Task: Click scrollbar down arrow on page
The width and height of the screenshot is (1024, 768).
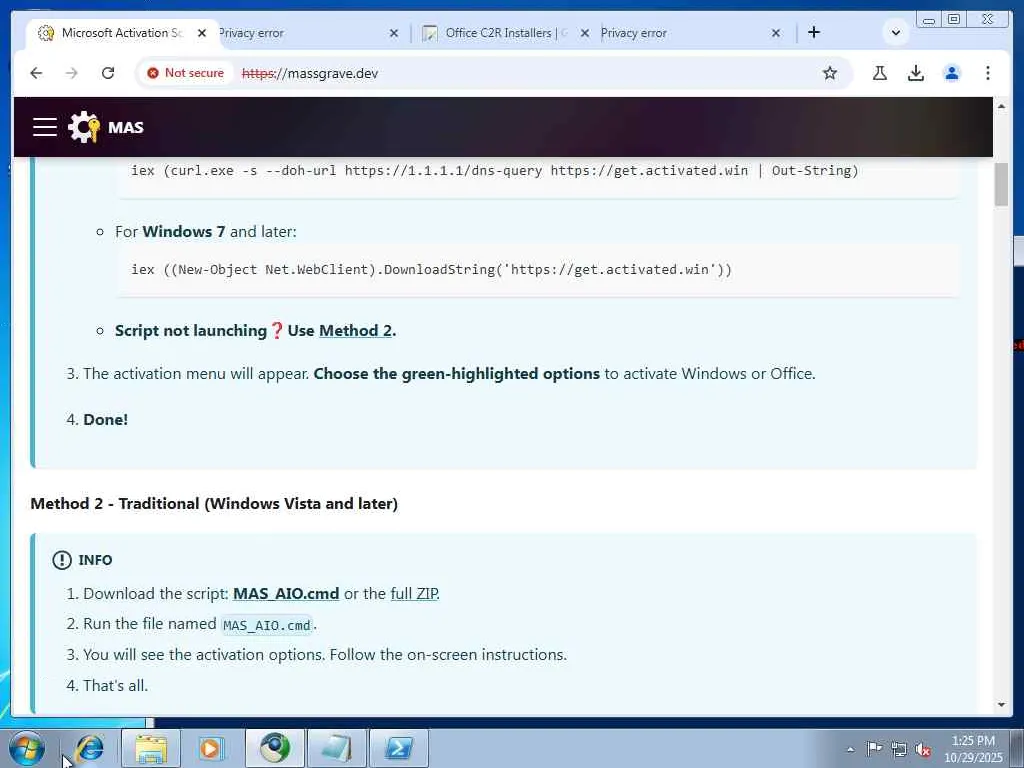Action: [x=1001, y=705]
